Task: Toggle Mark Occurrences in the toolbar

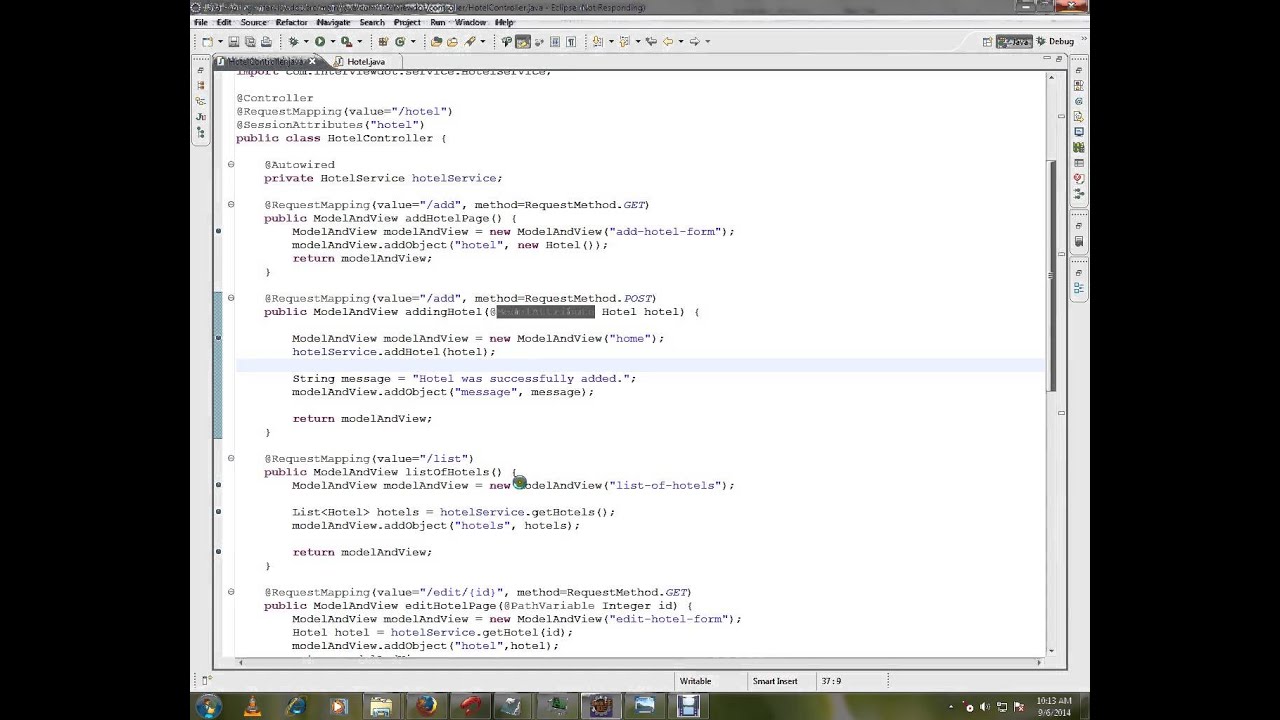Action: click(x=523, y=41)
